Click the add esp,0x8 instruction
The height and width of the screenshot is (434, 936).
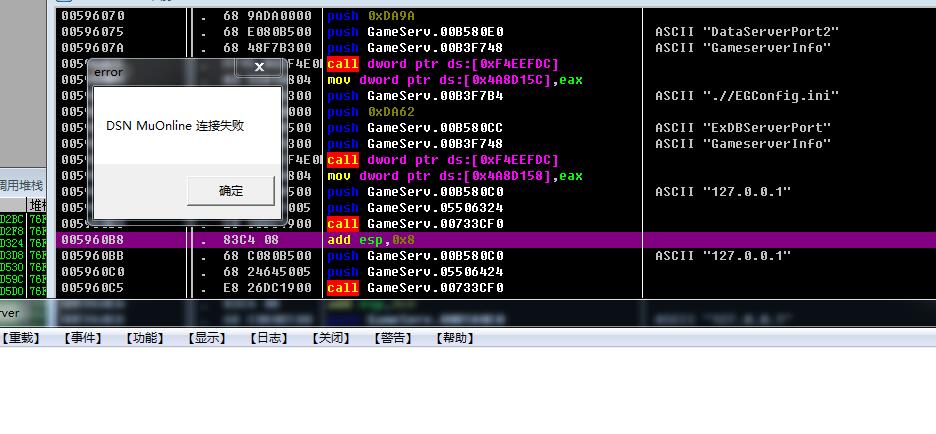[371, 240]
